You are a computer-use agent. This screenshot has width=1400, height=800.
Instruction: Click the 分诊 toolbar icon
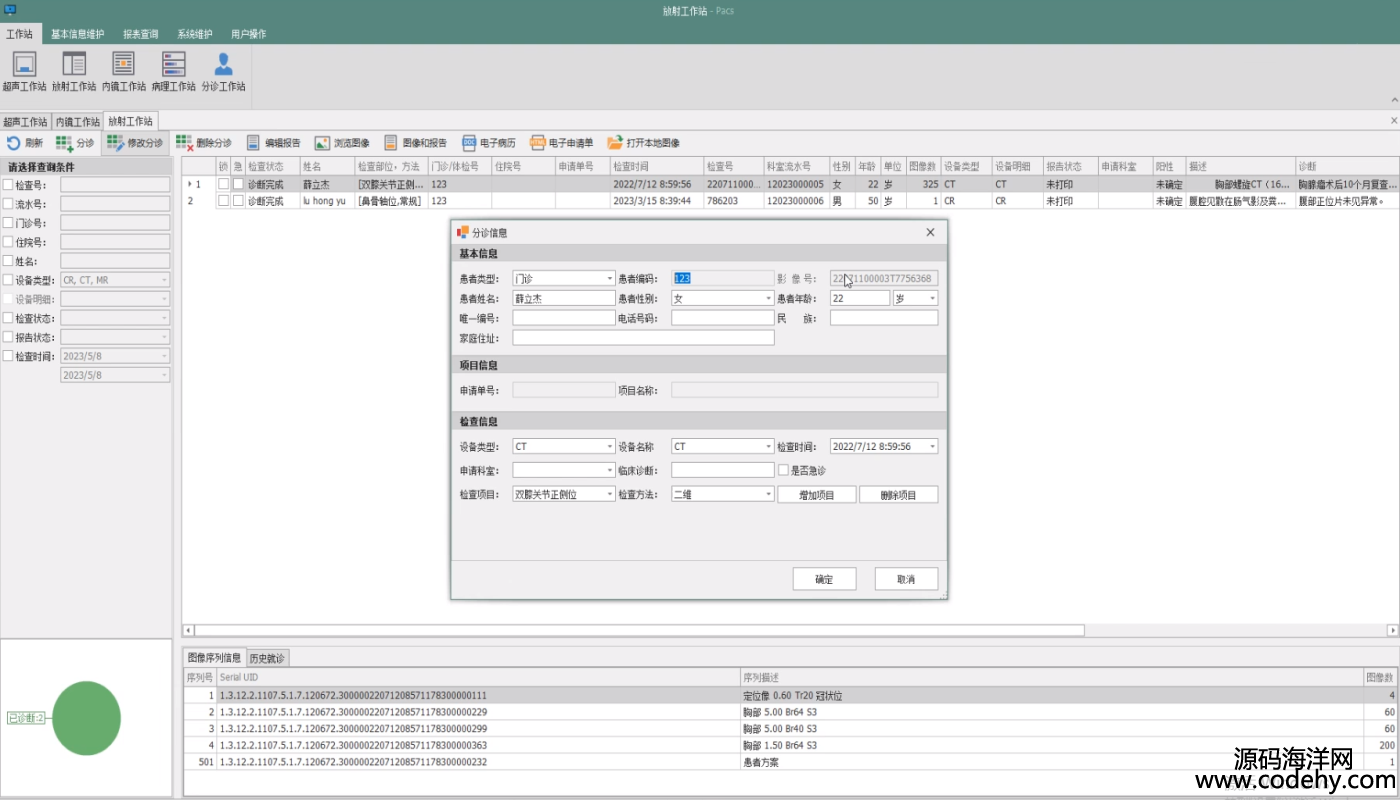(64, 143)
